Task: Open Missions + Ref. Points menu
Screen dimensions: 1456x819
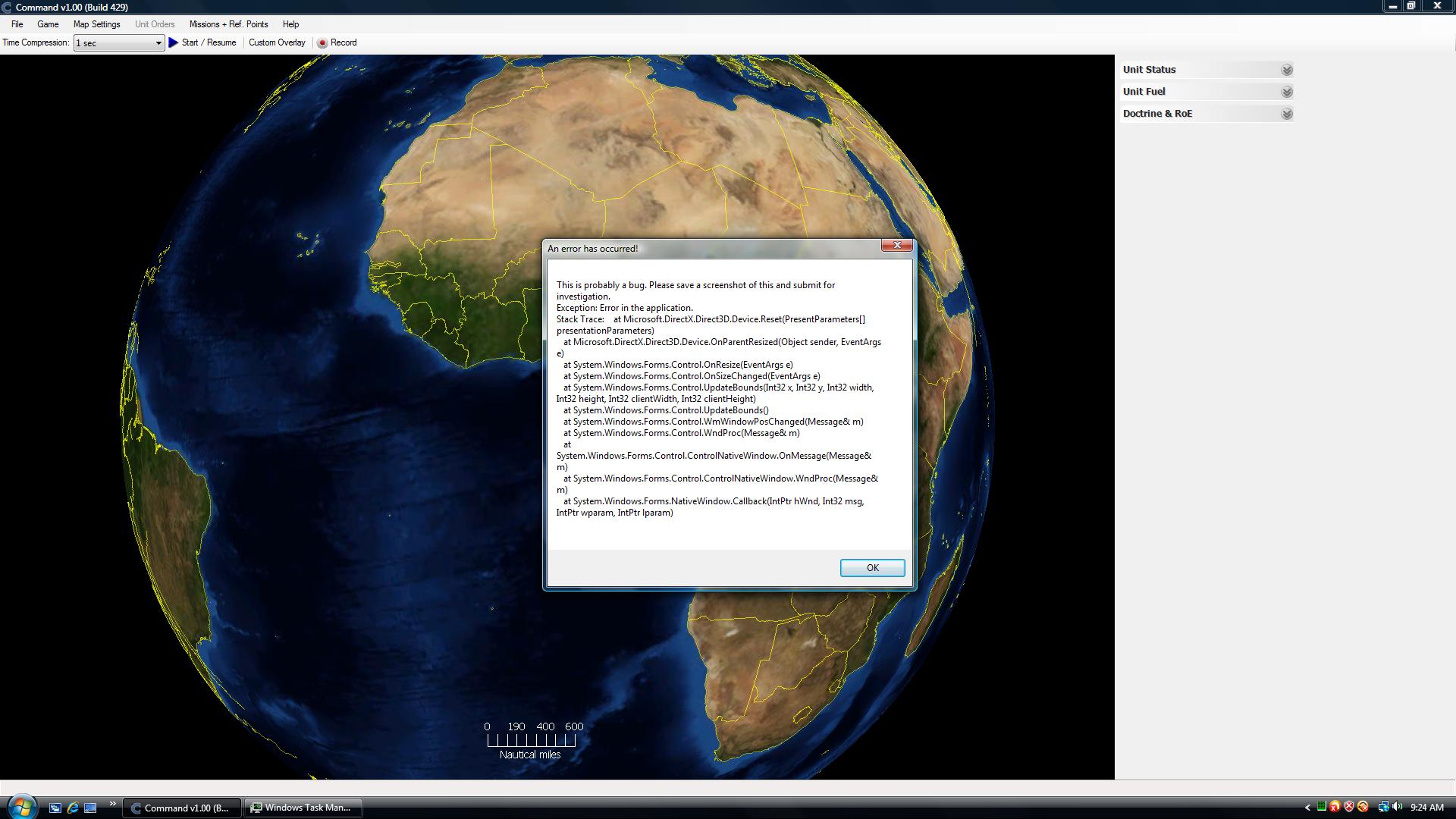Action: 228,24
